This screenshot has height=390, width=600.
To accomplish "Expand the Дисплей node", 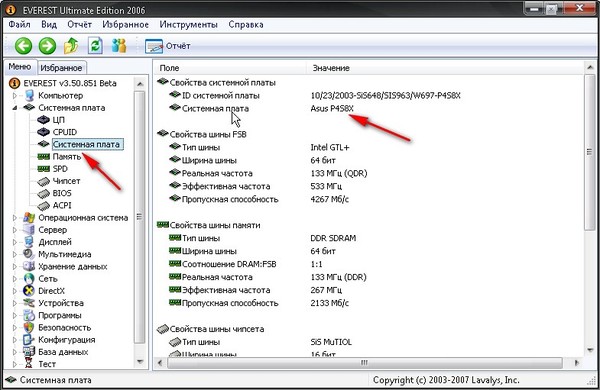I will (15, 242).
